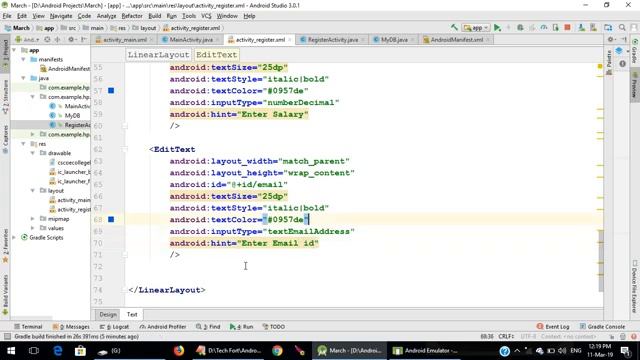The height and width of the screenshot is (360, 640).
Task: Open the Terminal tool window
Action: pos(28,327)
